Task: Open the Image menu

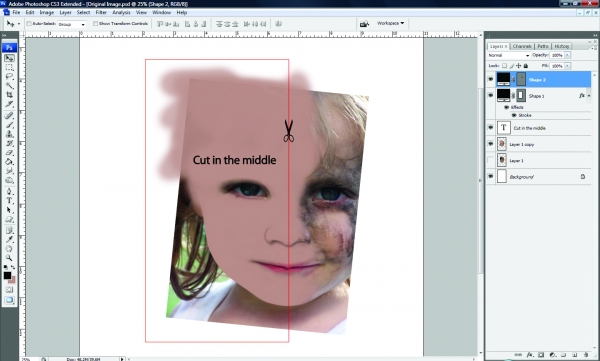Action: [x=46, y=12]
